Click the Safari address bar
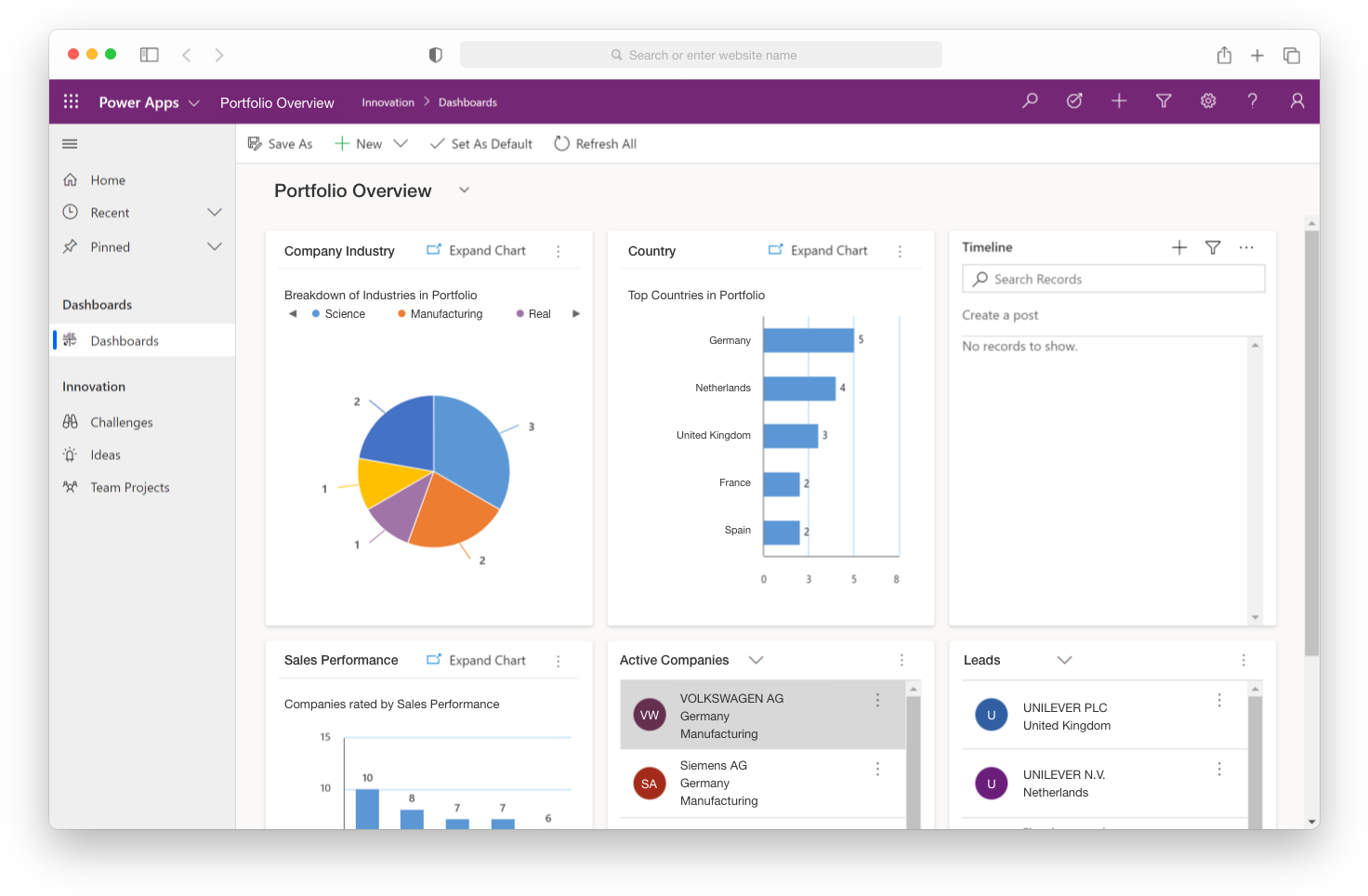1368x896 pixels. (701, 55)
